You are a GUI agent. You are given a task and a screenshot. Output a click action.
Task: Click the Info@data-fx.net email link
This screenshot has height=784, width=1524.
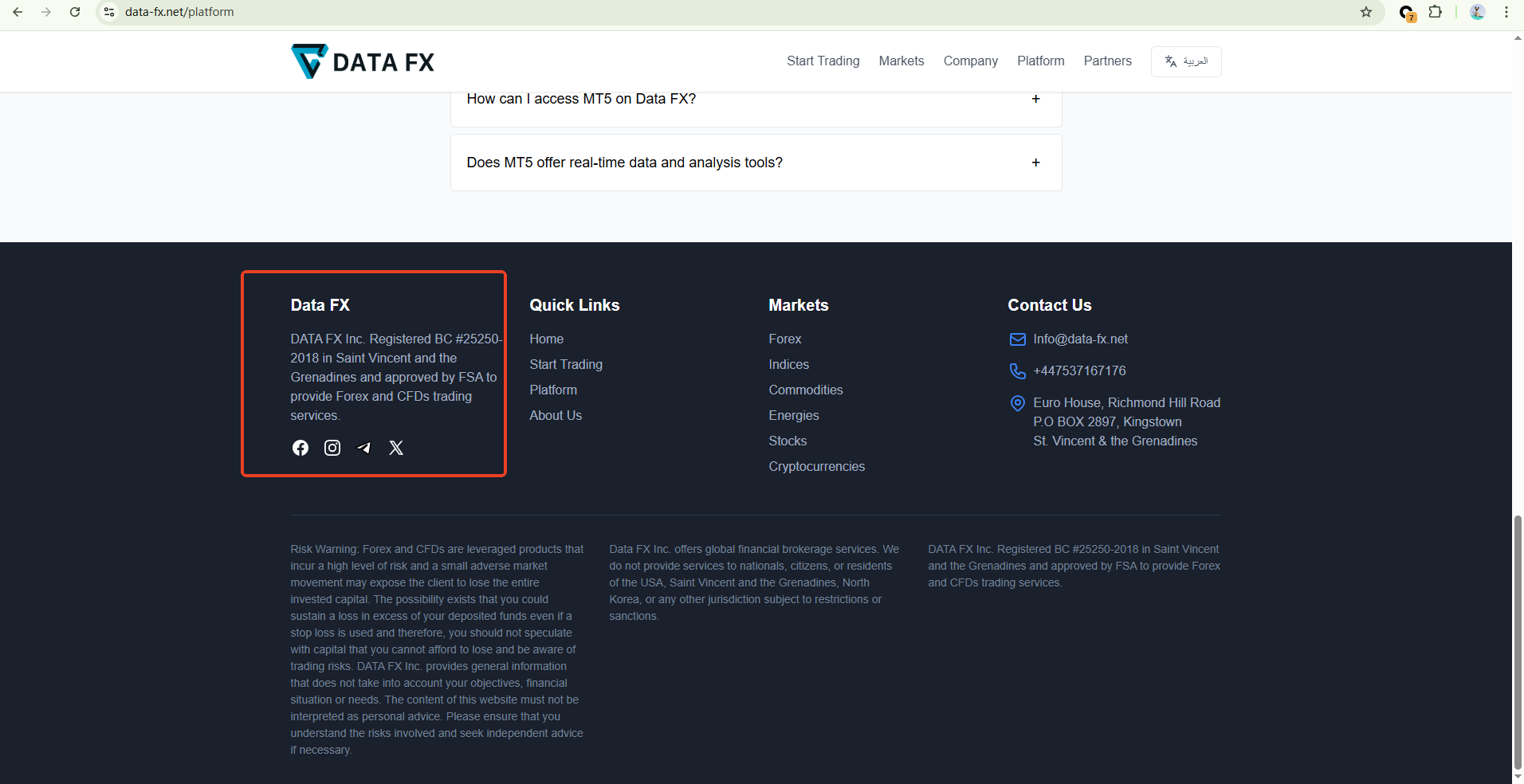(1080, 339)
